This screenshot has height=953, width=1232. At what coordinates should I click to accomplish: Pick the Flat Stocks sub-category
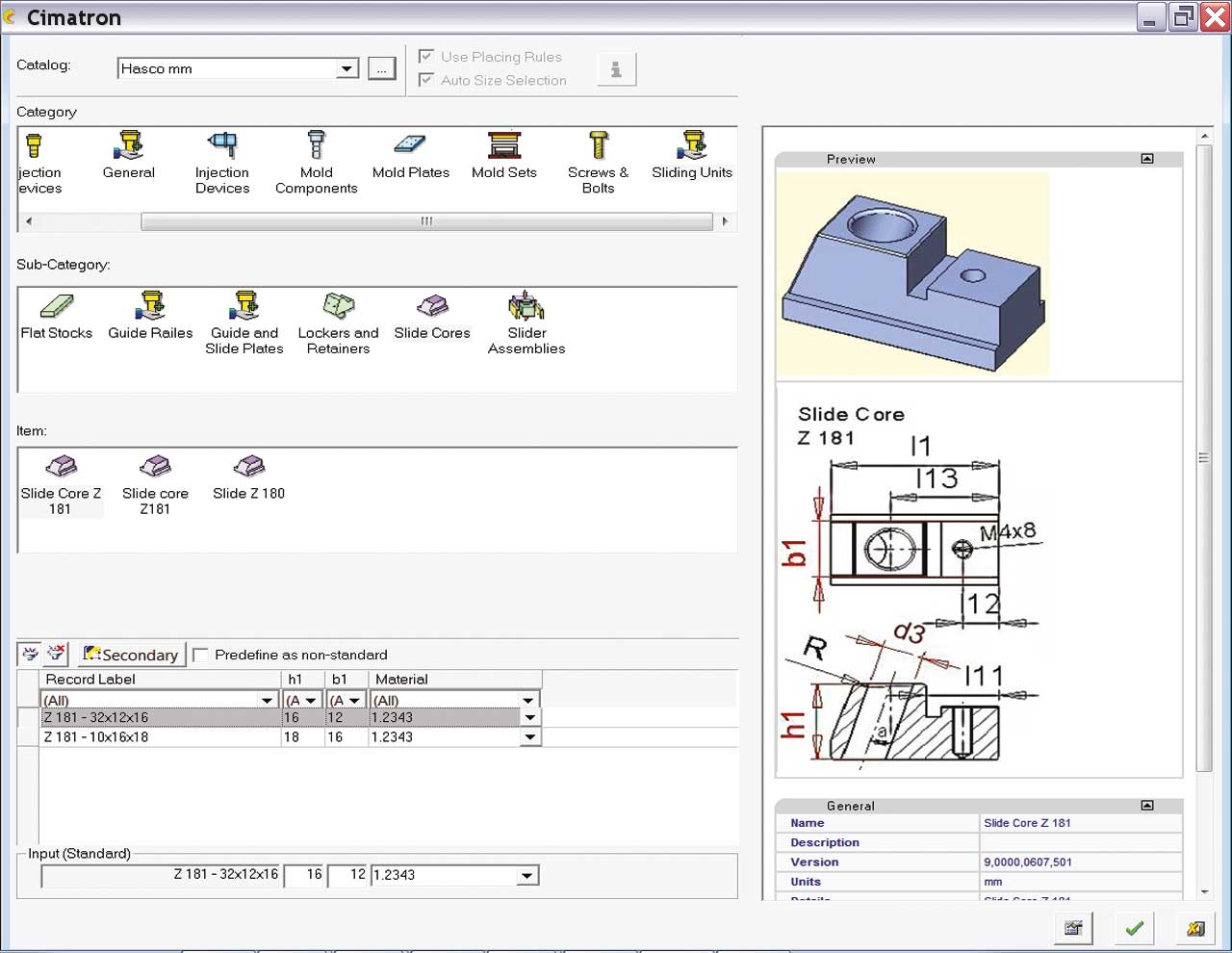[x=57, y=308]
